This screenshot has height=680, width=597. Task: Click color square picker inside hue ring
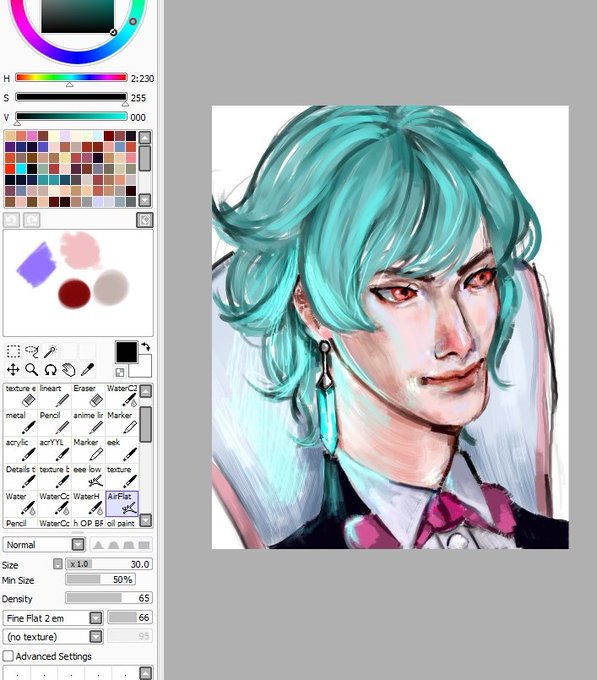coord(78,15)
